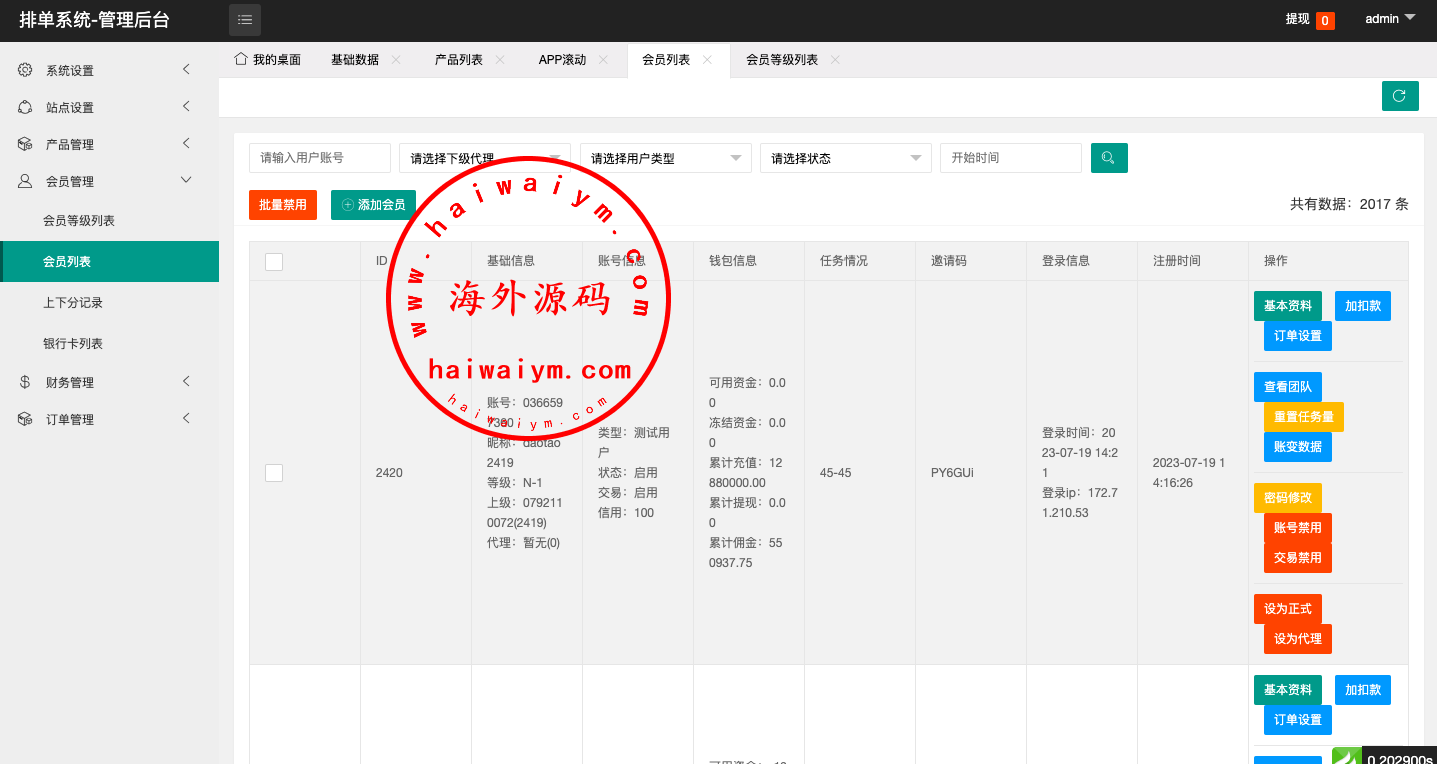
Task: Click the sidebar collapse menu icon
Action: click(244, 20)
